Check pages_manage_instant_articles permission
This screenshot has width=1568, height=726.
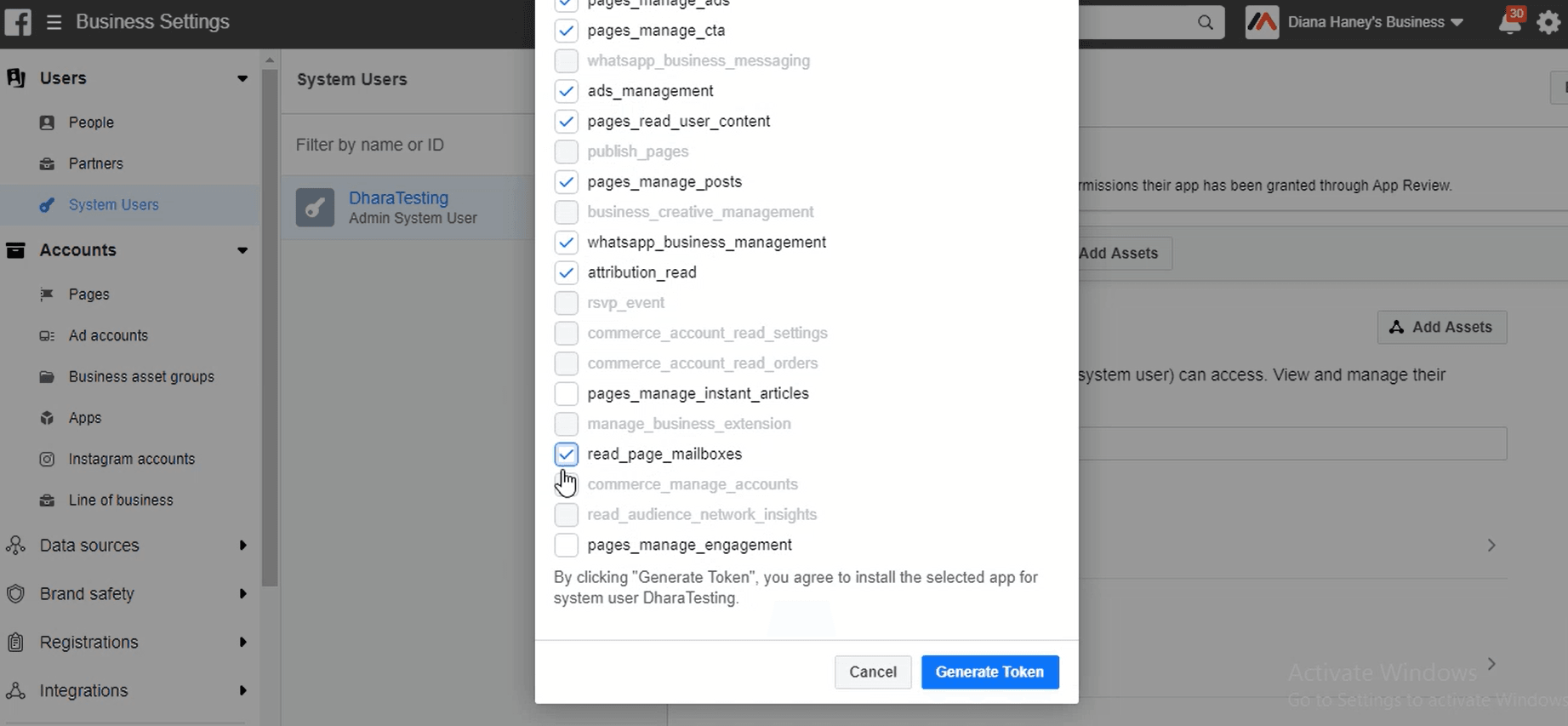pos(566,394)
